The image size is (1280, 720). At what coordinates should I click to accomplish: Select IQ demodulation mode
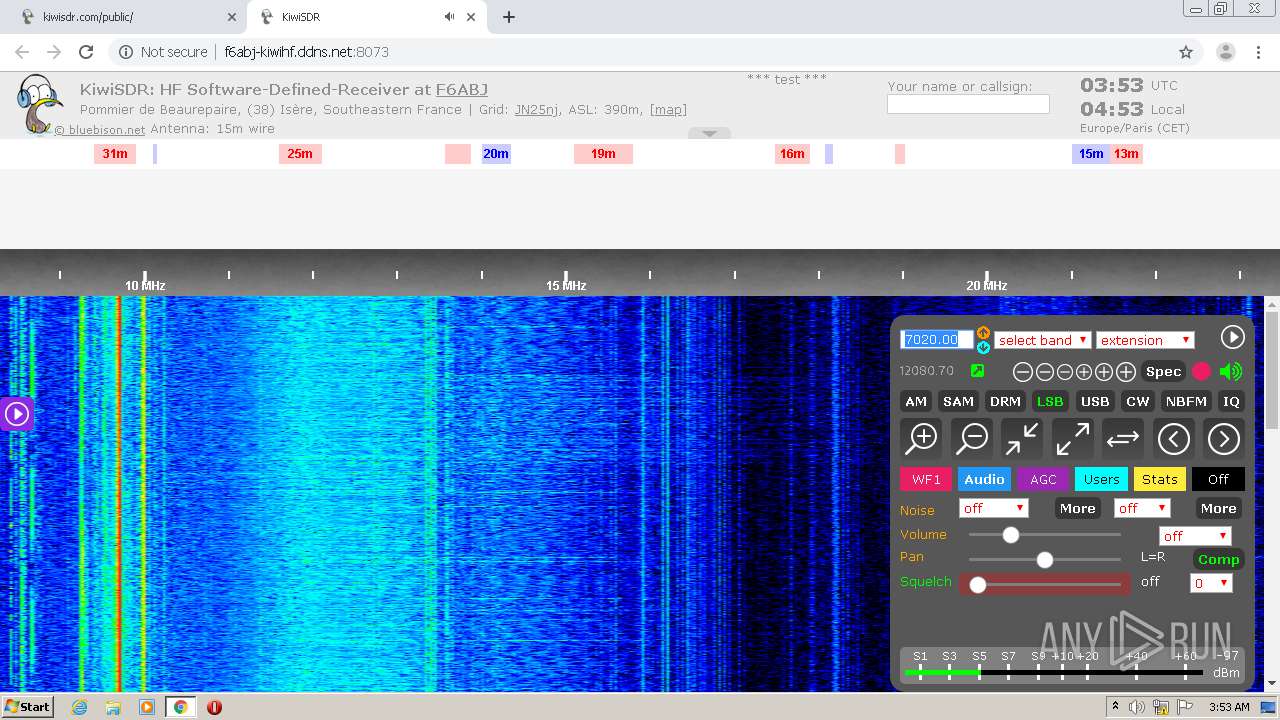(1231, 401)
